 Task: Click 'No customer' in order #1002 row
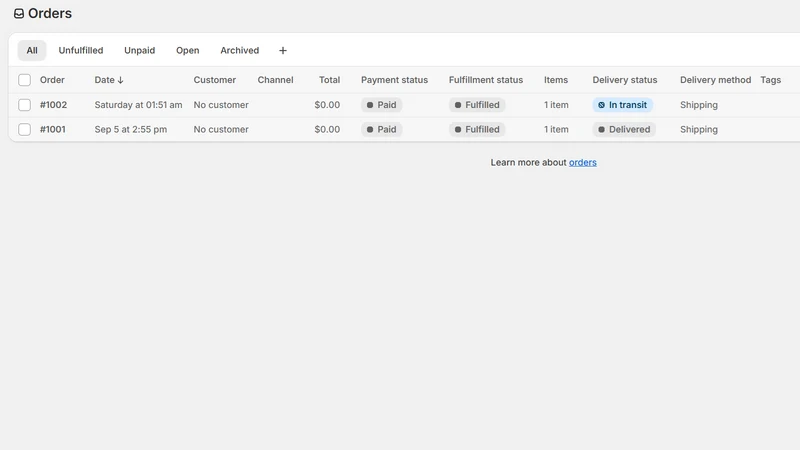pos(221,105)
